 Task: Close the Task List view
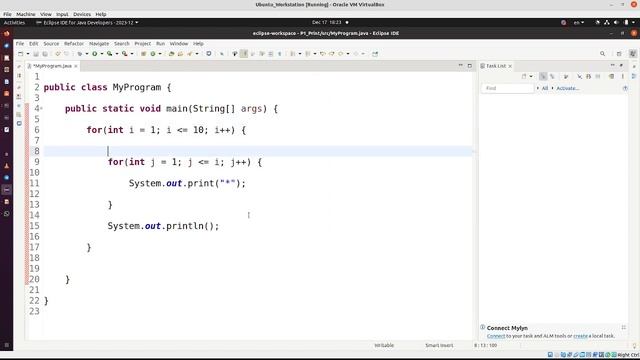[510, 66]
